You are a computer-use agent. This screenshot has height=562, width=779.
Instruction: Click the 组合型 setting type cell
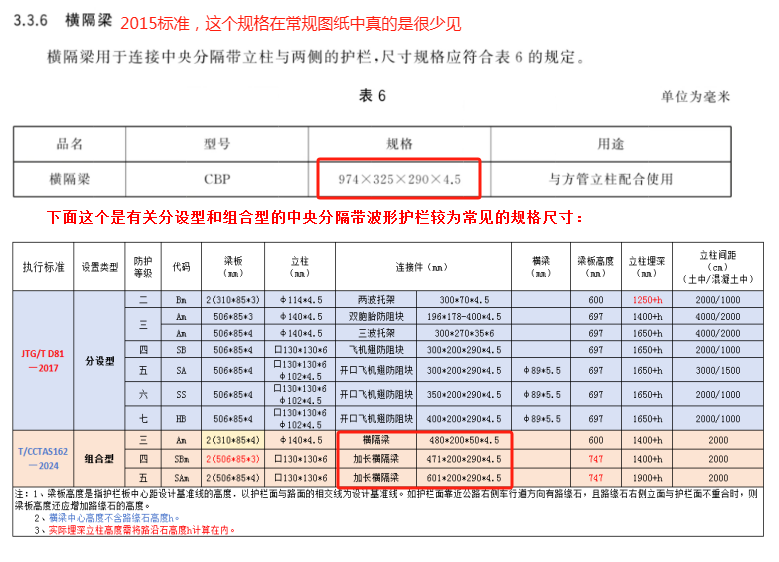(x=100, y=458)
